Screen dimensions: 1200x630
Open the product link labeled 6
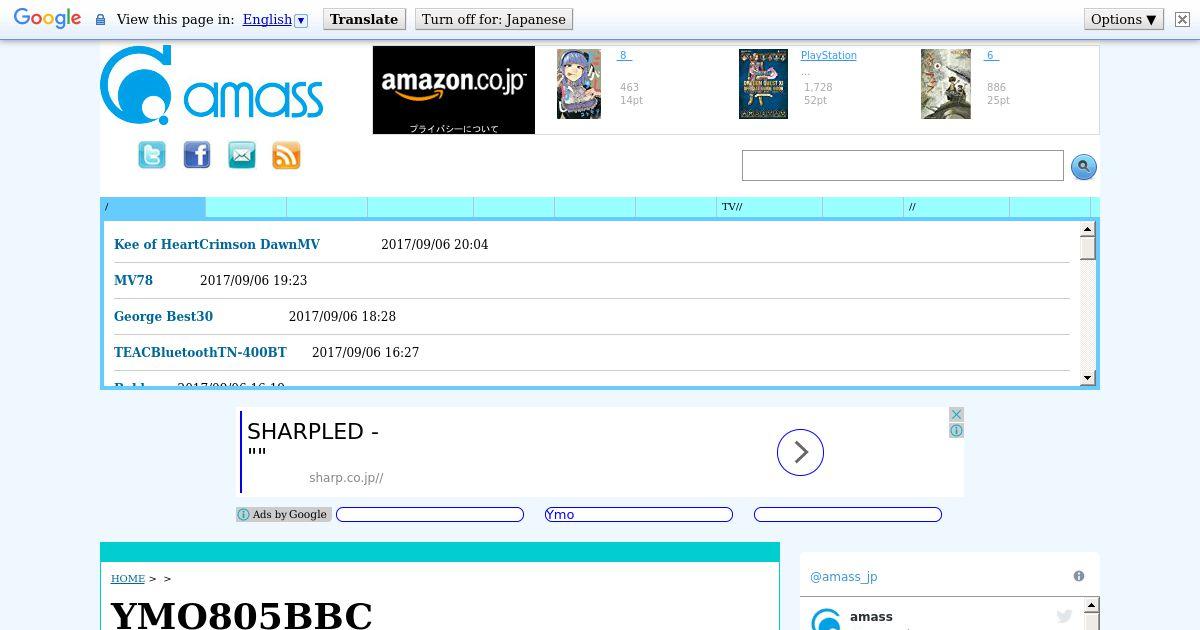tap(992, 56)
